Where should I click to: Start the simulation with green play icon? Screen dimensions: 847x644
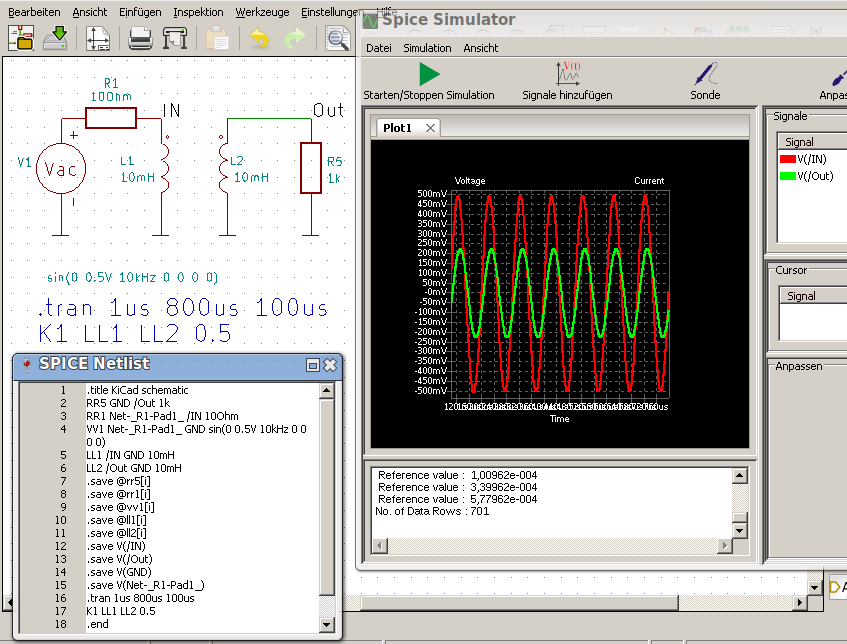(x=429, y=74)
